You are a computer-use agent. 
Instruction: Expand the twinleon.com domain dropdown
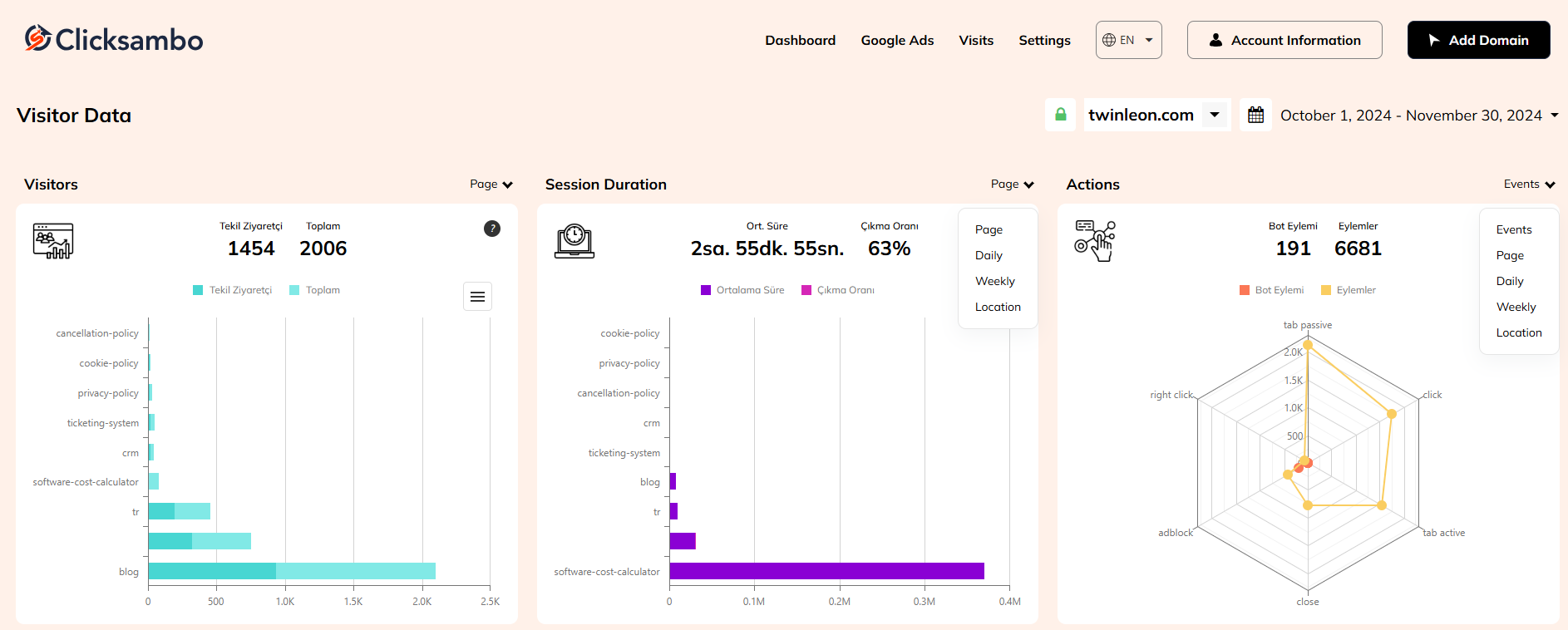(1215, 115)
